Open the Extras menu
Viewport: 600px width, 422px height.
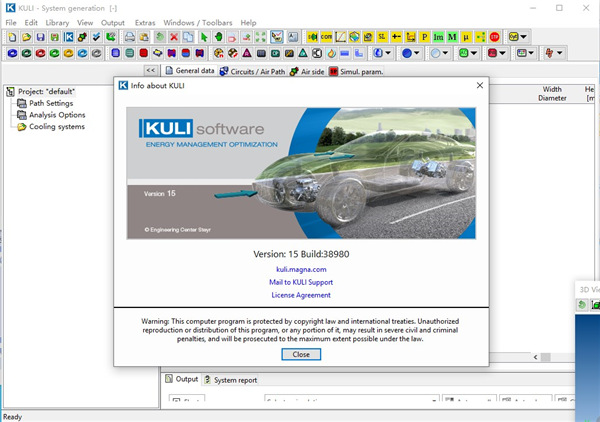pyautogui.click(x=145, y=22)
